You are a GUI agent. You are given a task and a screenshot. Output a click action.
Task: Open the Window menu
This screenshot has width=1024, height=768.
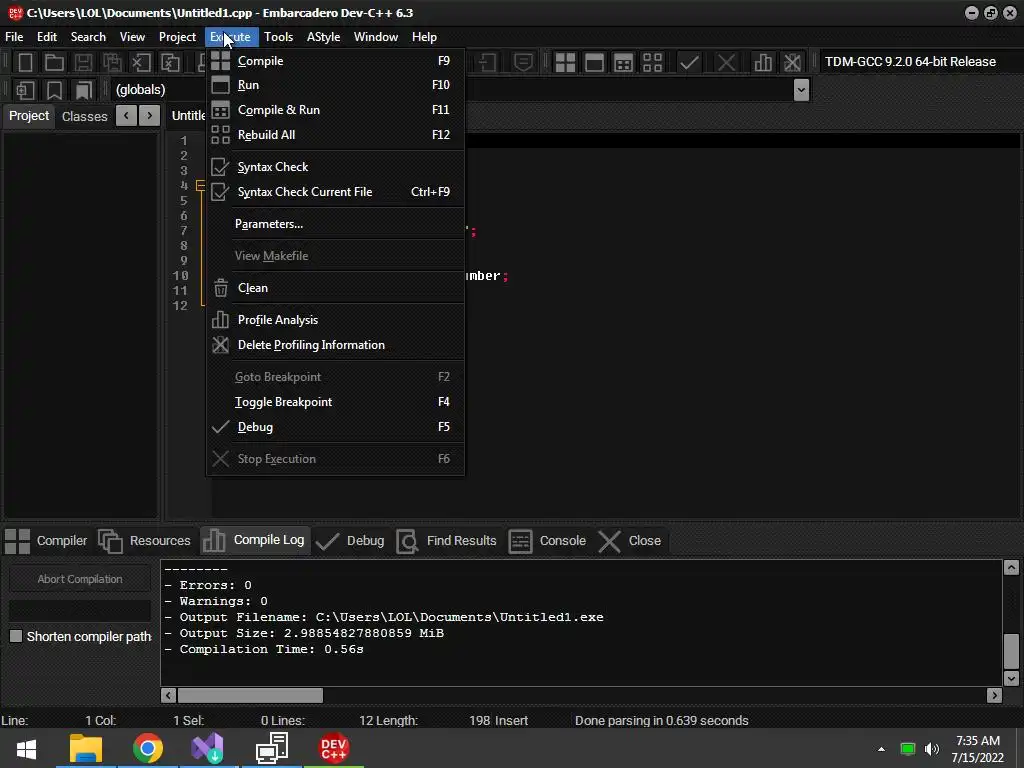pyautogui.click(x=376, y=37)
